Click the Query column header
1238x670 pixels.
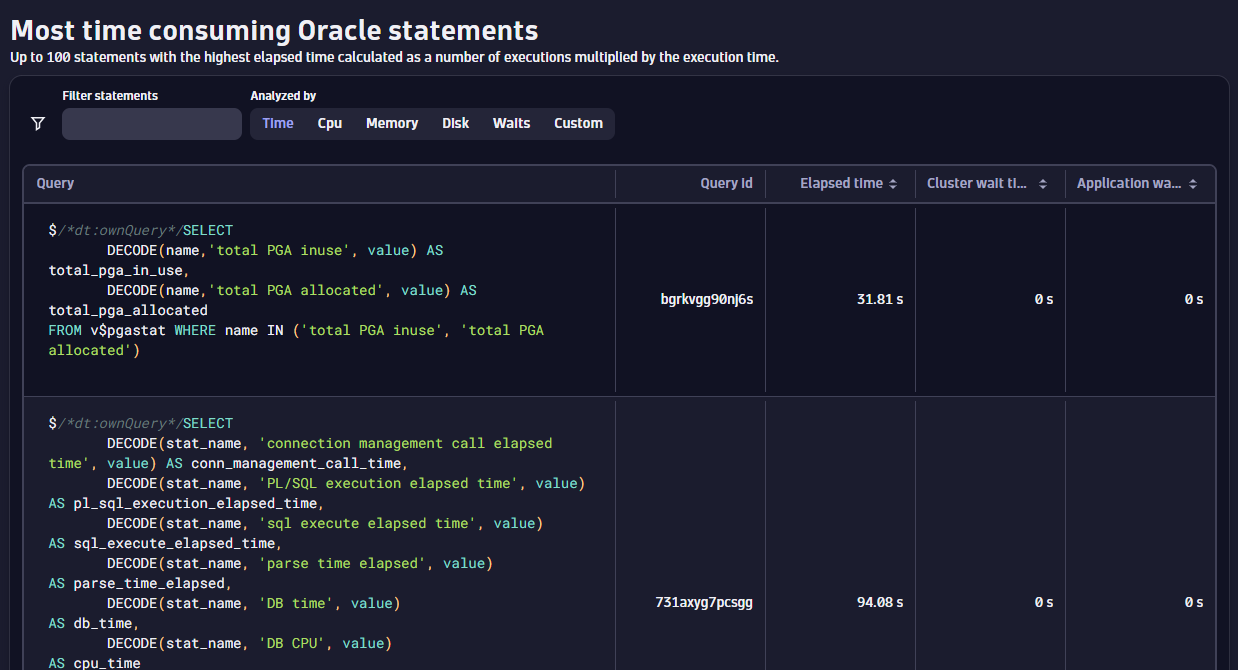coord(56,184)
